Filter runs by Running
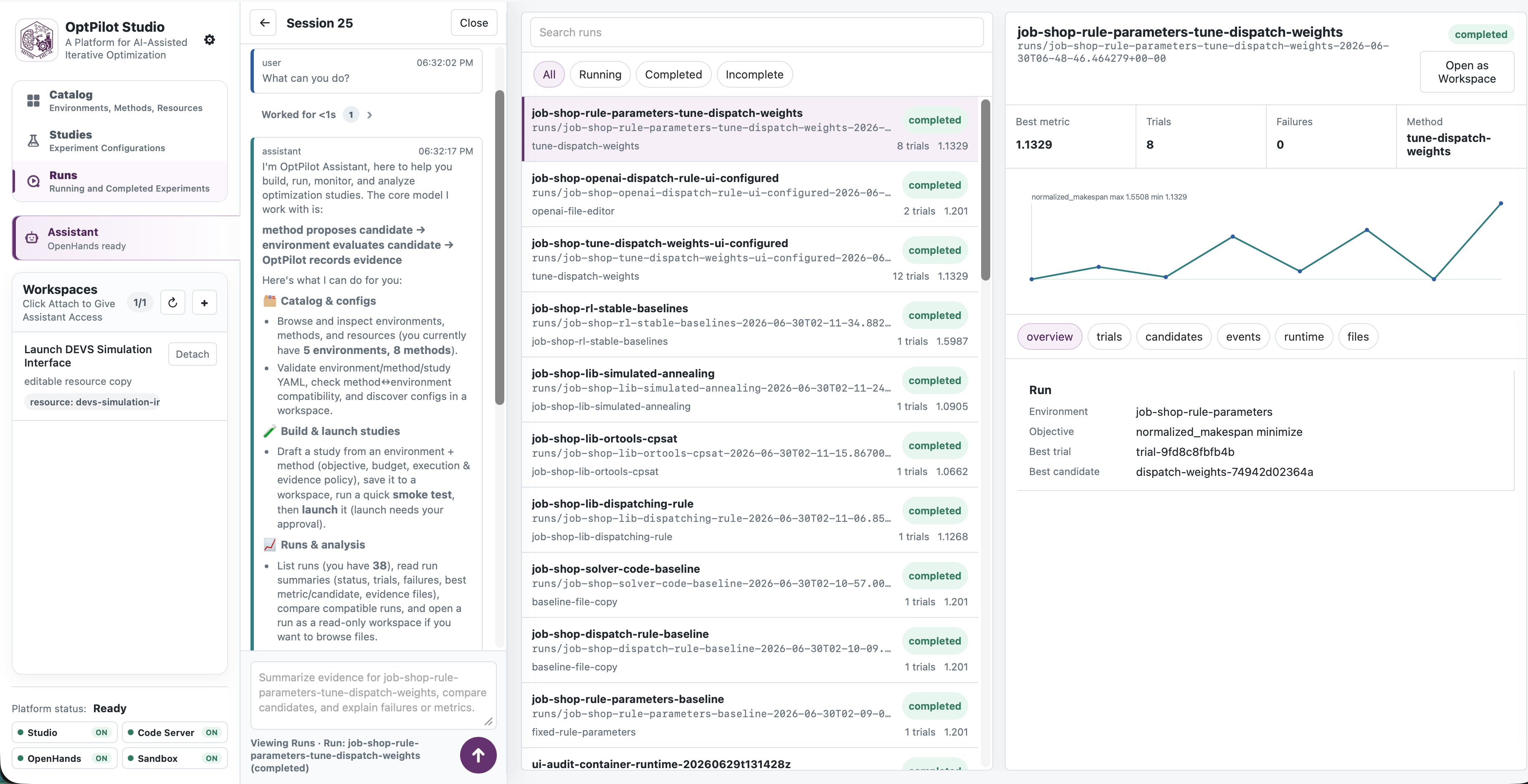 click(600, 74)
